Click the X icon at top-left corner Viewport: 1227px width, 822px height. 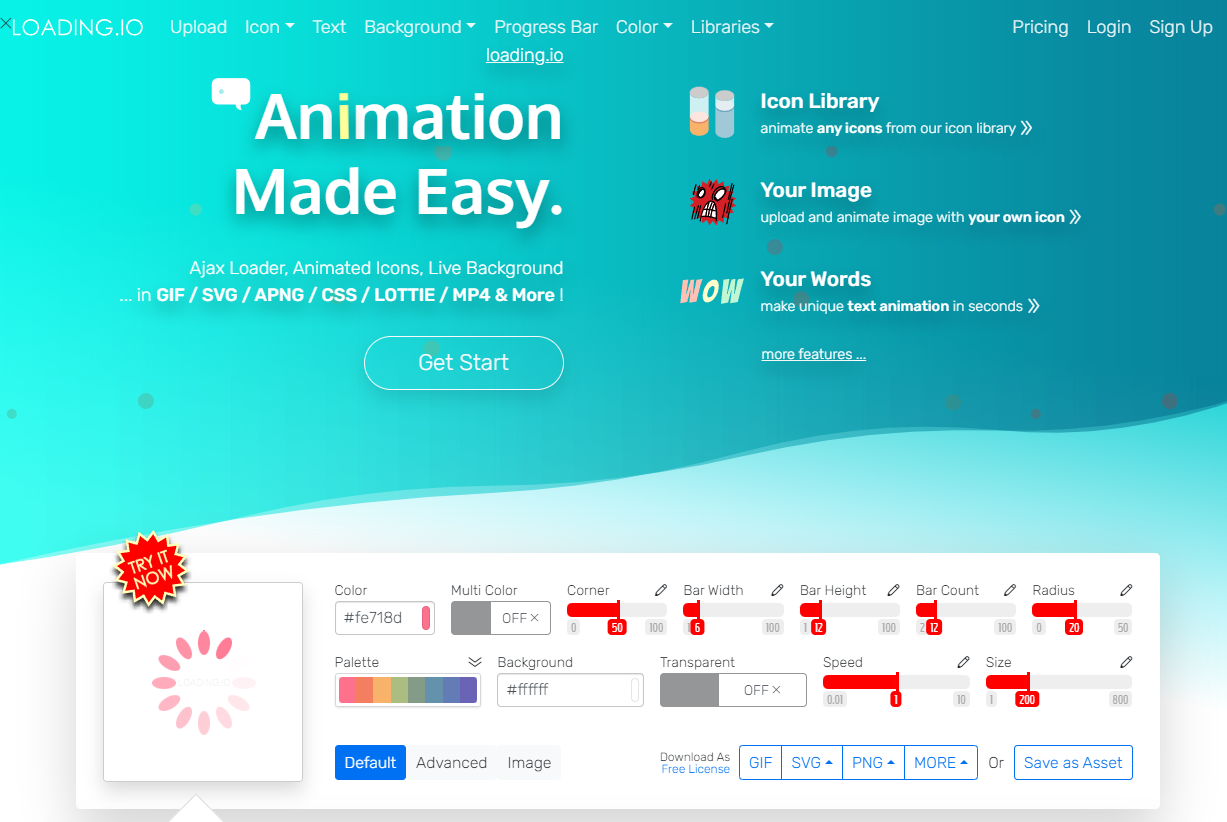(6, 22)
